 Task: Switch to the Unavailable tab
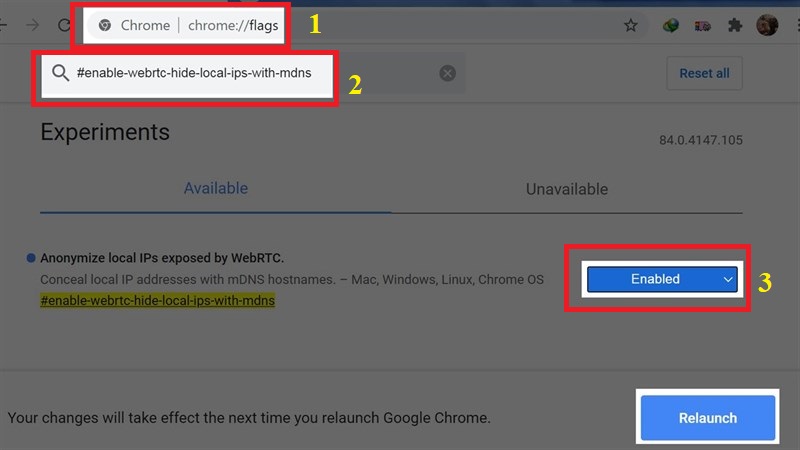567,189
